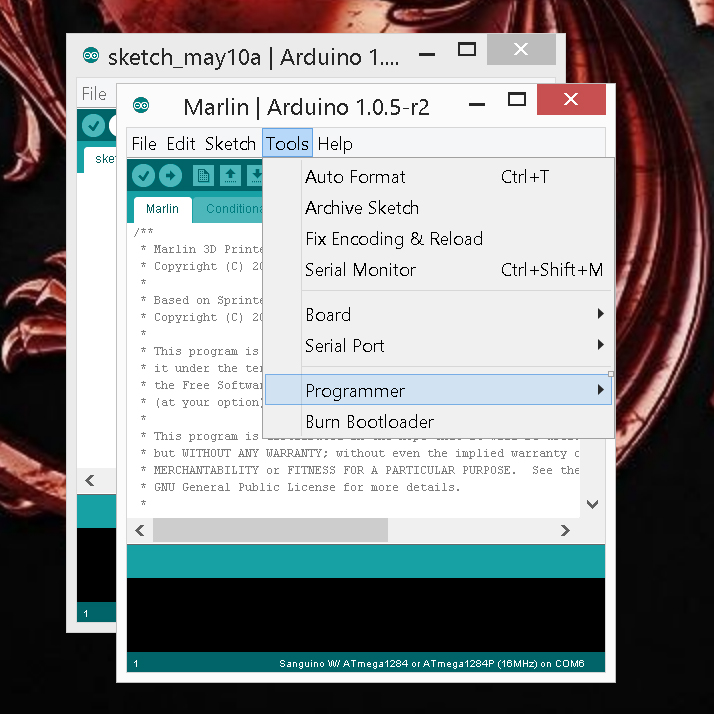
Task: Select Archive Sketch menu item
Action: coord(362,208)
